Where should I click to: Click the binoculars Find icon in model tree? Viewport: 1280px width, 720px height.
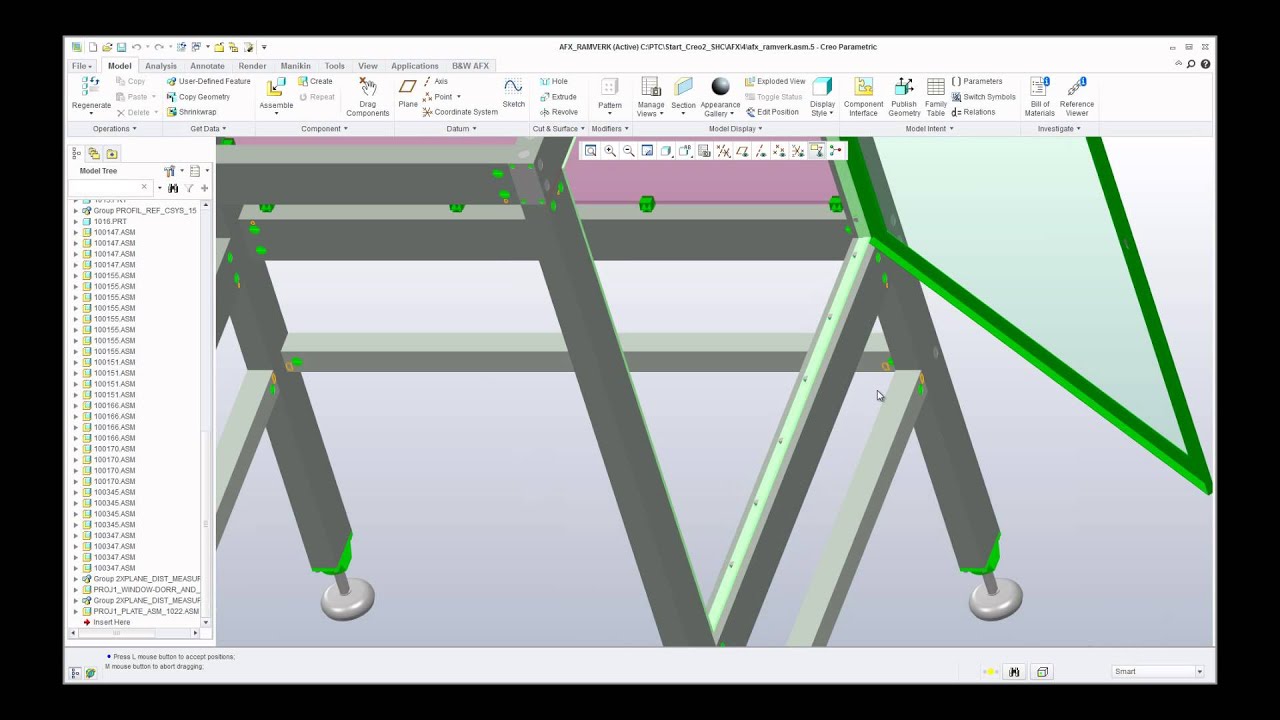(x=173, y=188)
